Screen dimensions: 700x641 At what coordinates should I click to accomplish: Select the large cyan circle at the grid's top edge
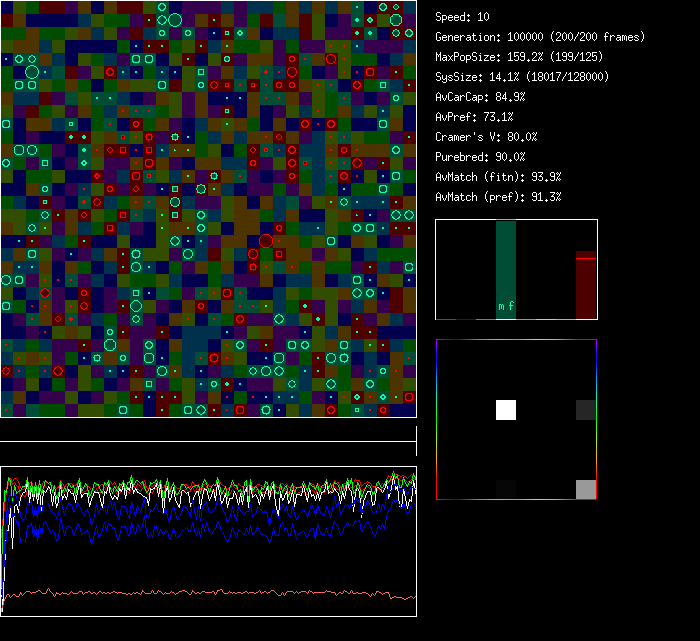tap(175, 20)
